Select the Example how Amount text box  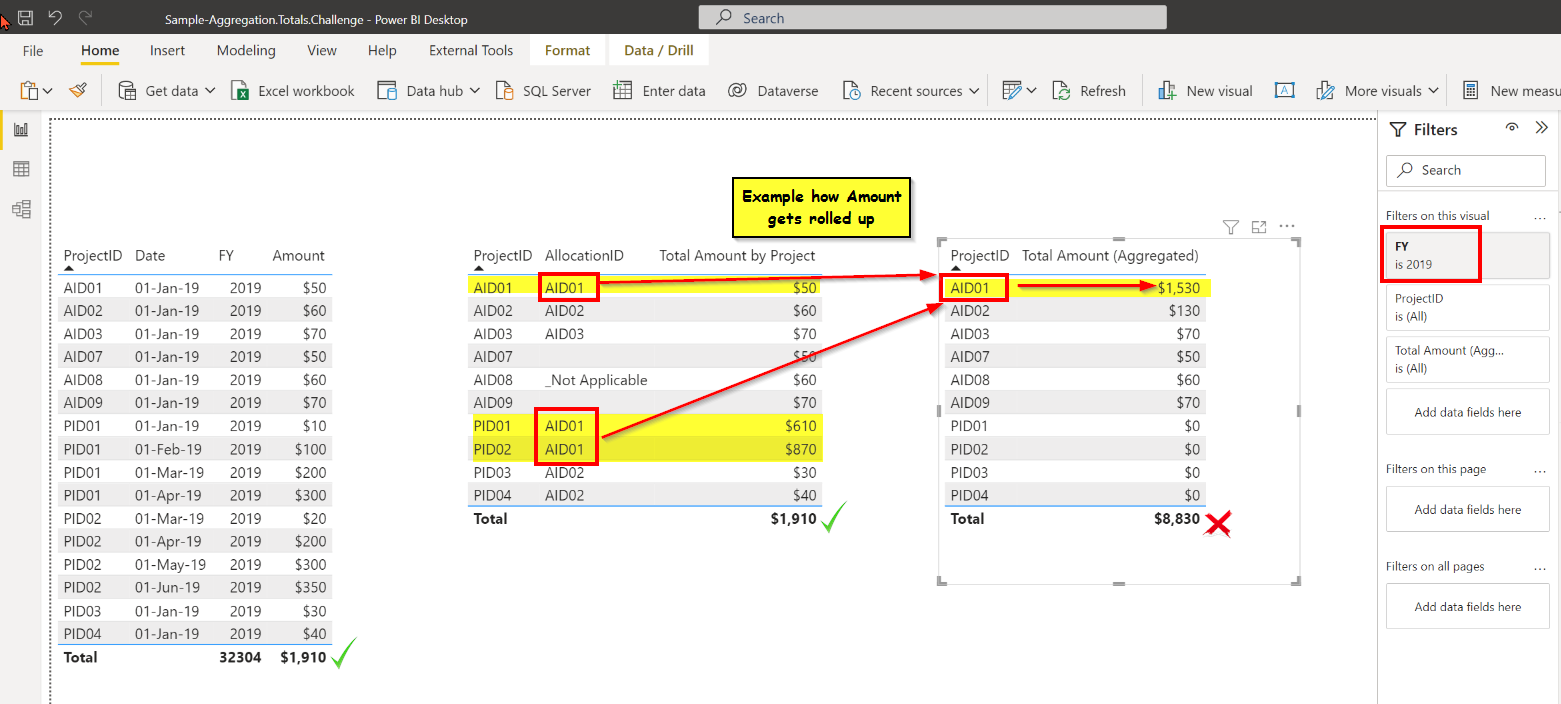pyautogui.click(x=822, y=208)
